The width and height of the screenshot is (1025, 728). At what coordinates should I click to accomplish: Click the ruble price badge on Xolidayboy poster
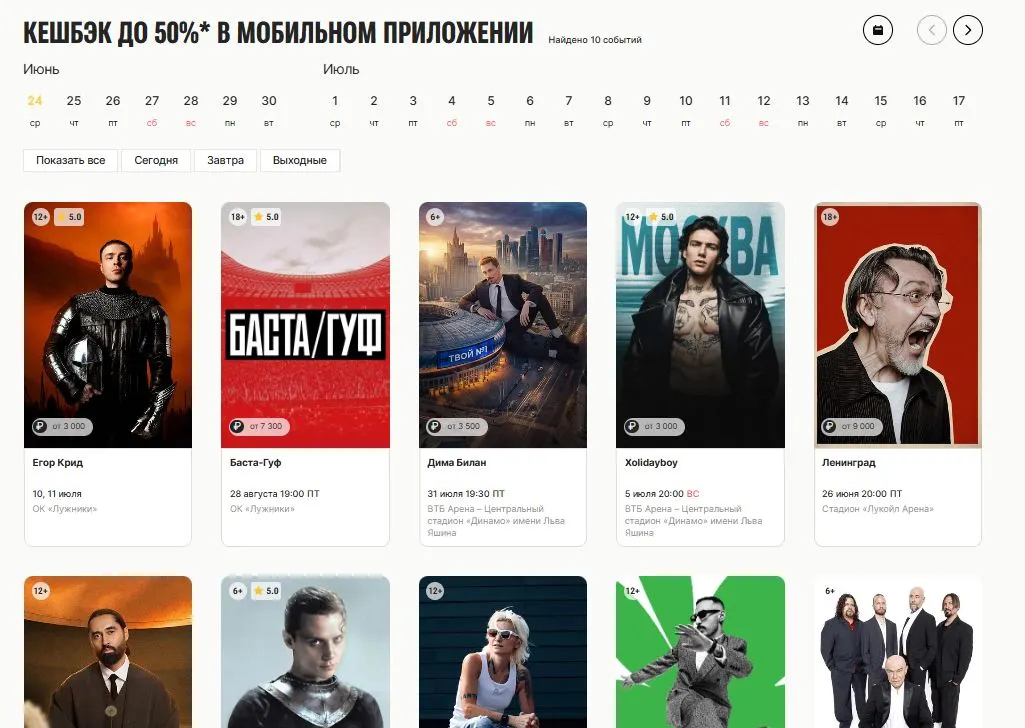click(655, 426)
